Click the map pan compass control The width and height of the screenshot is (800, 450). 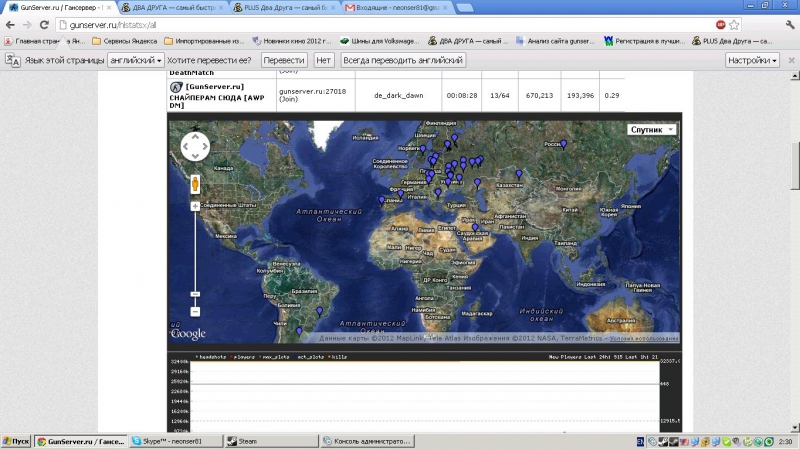point(195,151)
